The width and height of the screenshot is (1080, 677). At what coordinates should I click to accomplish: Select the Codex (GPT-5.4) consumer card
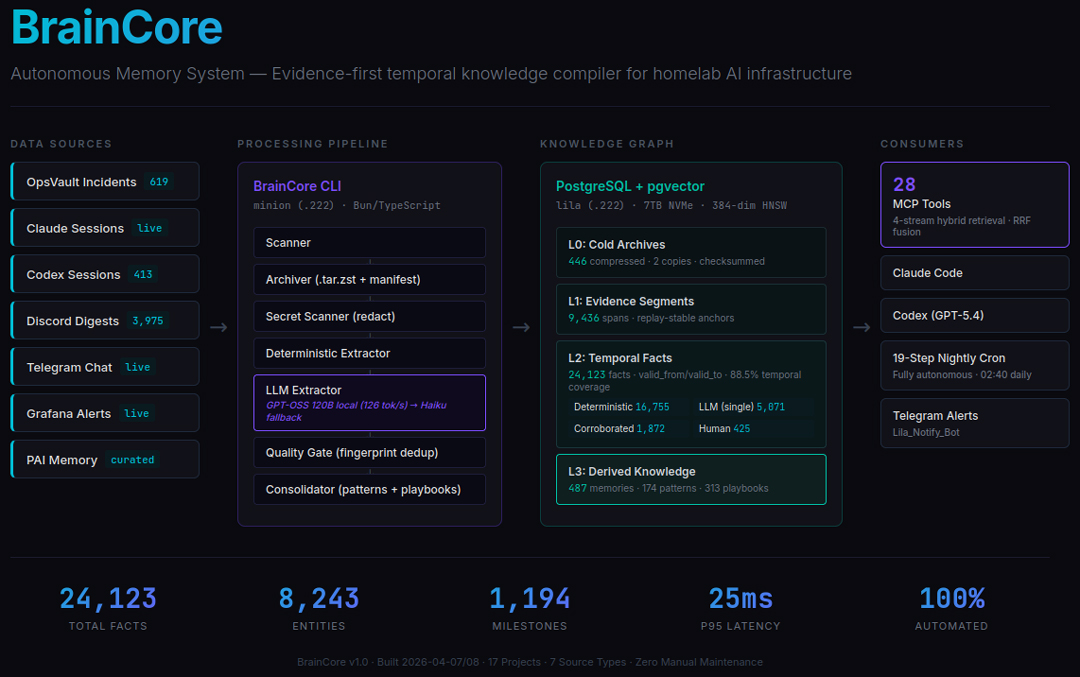(974, 315)
